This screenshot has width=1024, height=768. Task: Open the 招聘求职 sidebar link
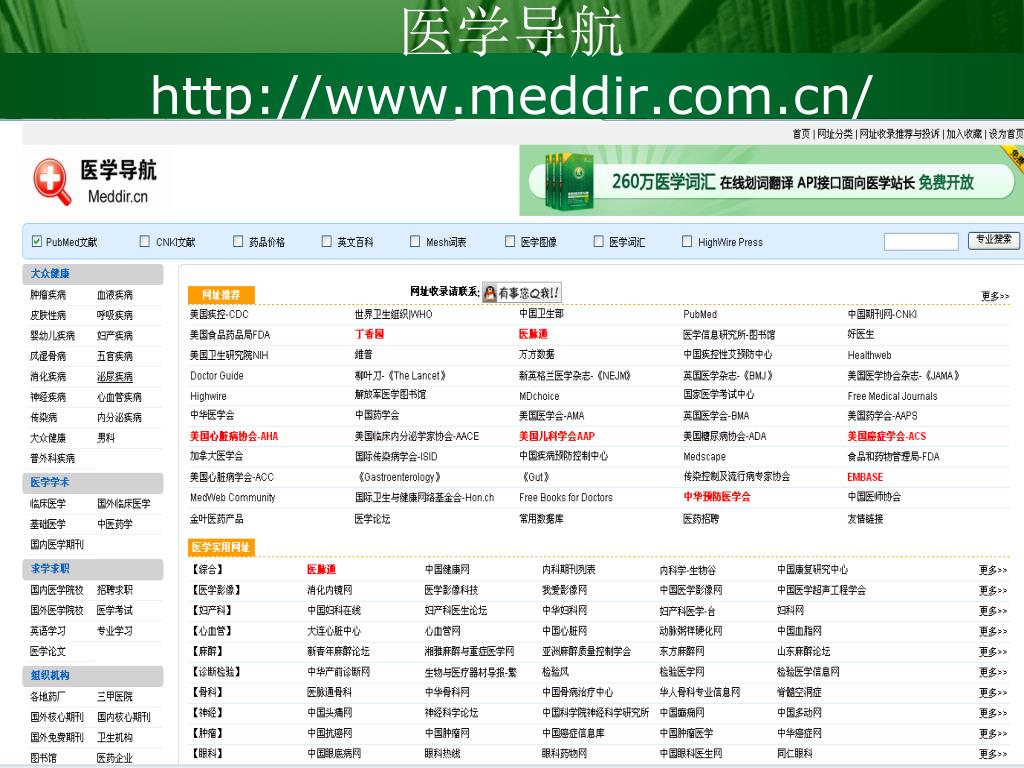114,590
